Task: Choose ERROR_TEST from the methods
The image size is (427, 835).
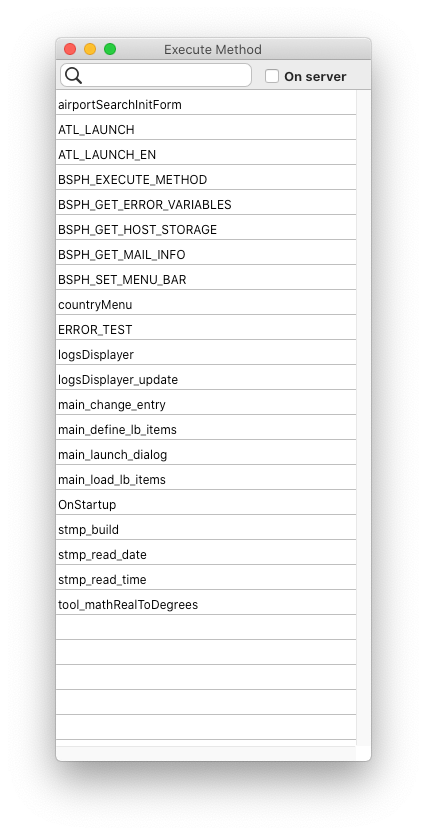Action: click(206, 330)
